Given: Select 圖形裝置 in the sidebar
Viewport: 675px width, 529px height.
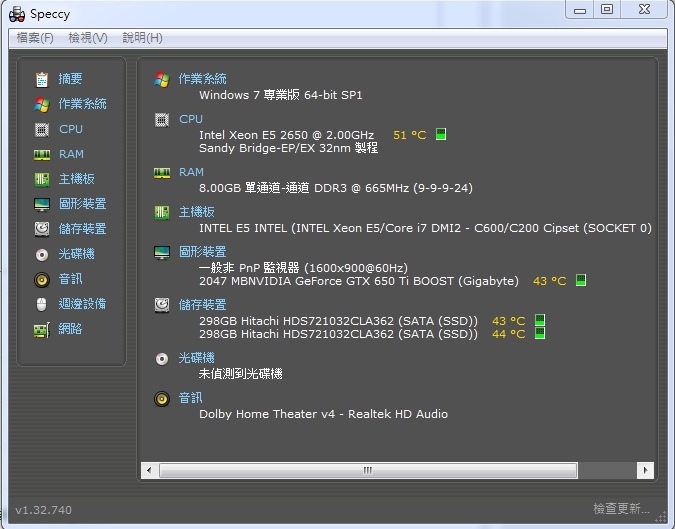Looking at the screenshot, I should coord(82,204).
